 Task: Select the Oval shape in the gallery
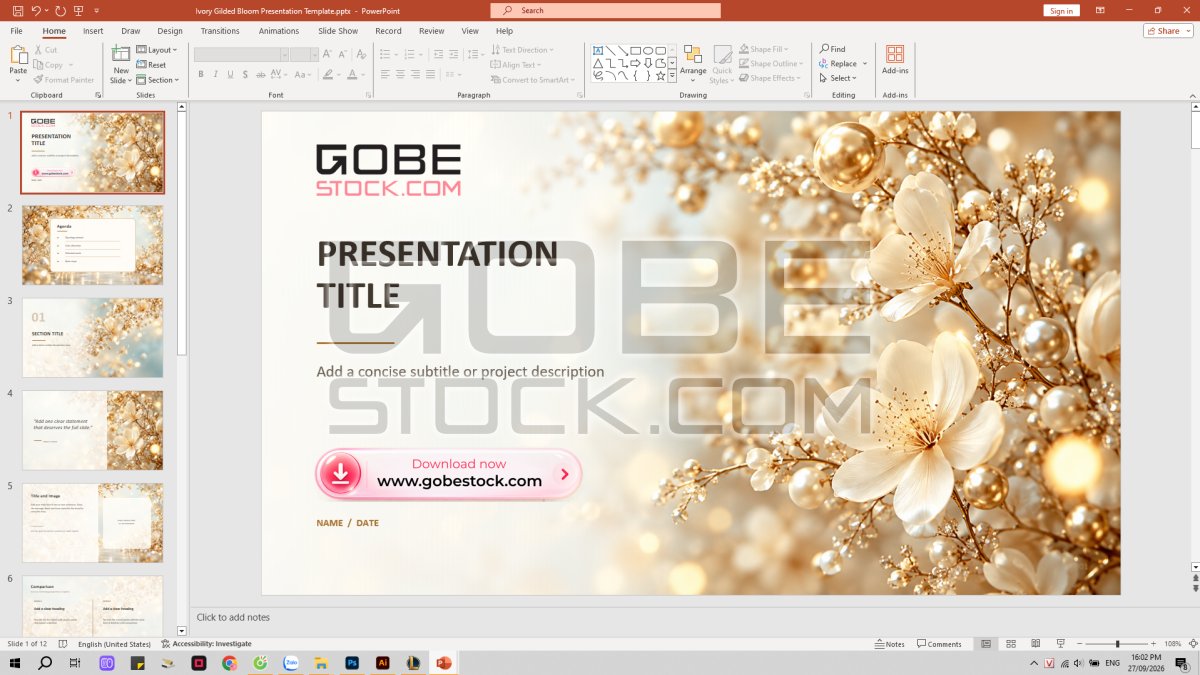click(648, 50)
